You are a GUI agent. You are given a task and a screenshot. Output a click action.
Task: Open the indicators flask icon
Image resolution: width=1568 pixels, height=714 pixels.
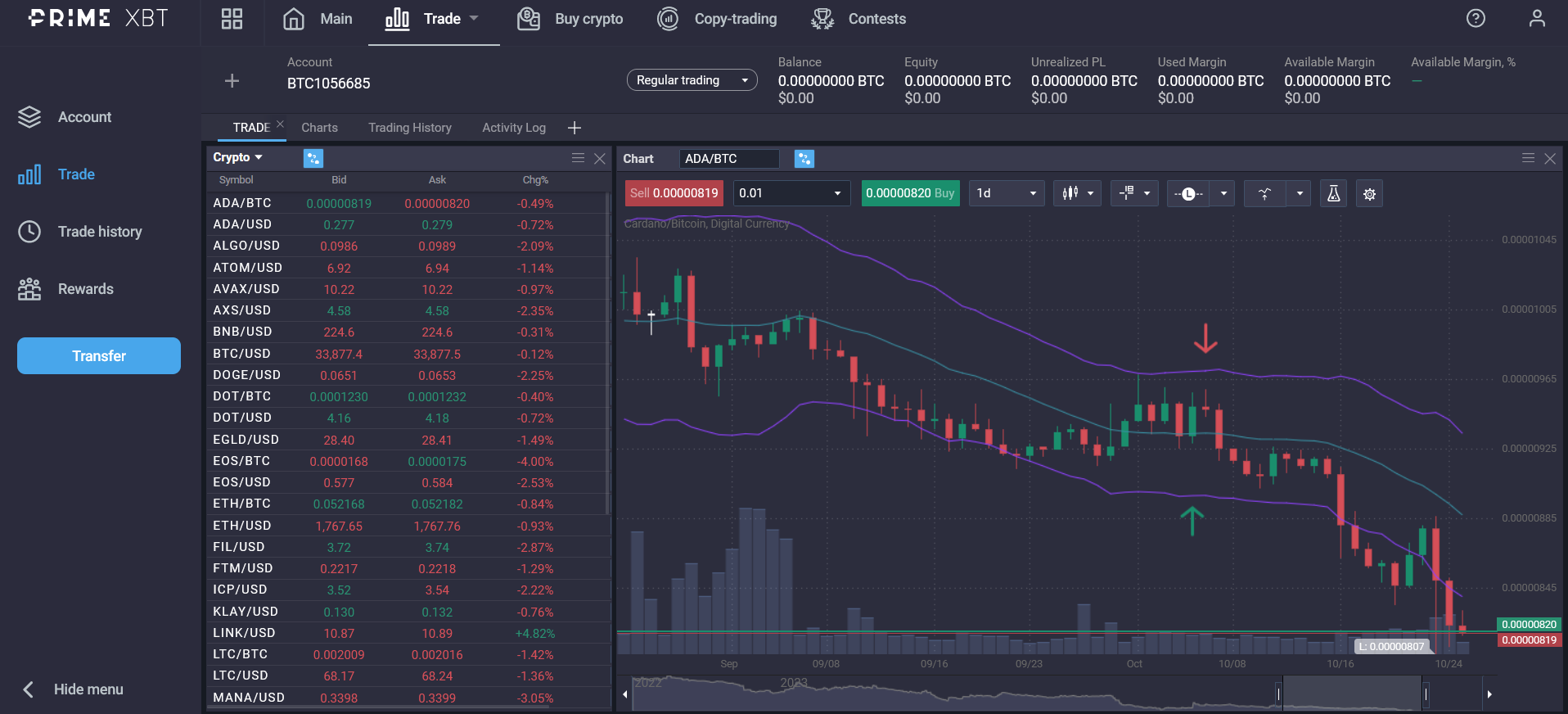[x=1333, y=193]
